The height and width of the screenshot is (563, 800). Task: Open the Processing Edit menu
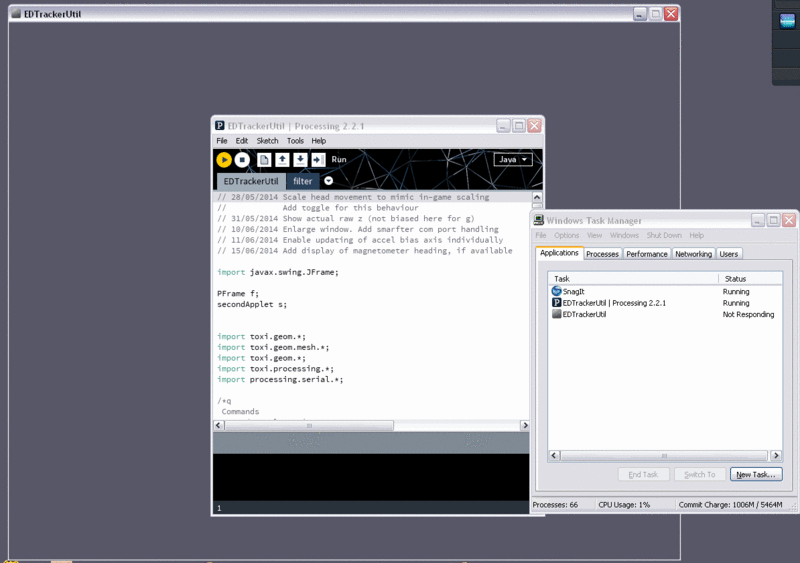pyautogui.click(x=242, y=141)
